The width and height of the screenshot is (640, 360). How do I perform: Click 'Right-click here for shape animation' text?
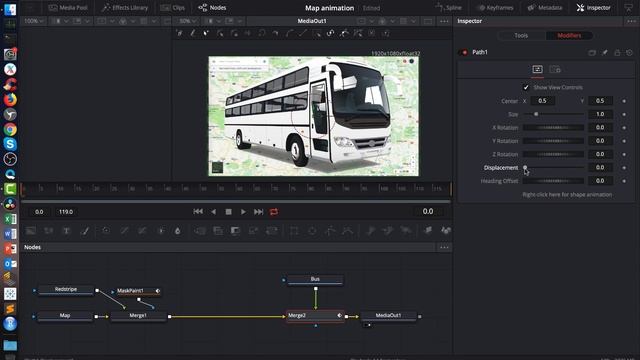(x=567, y=195)
